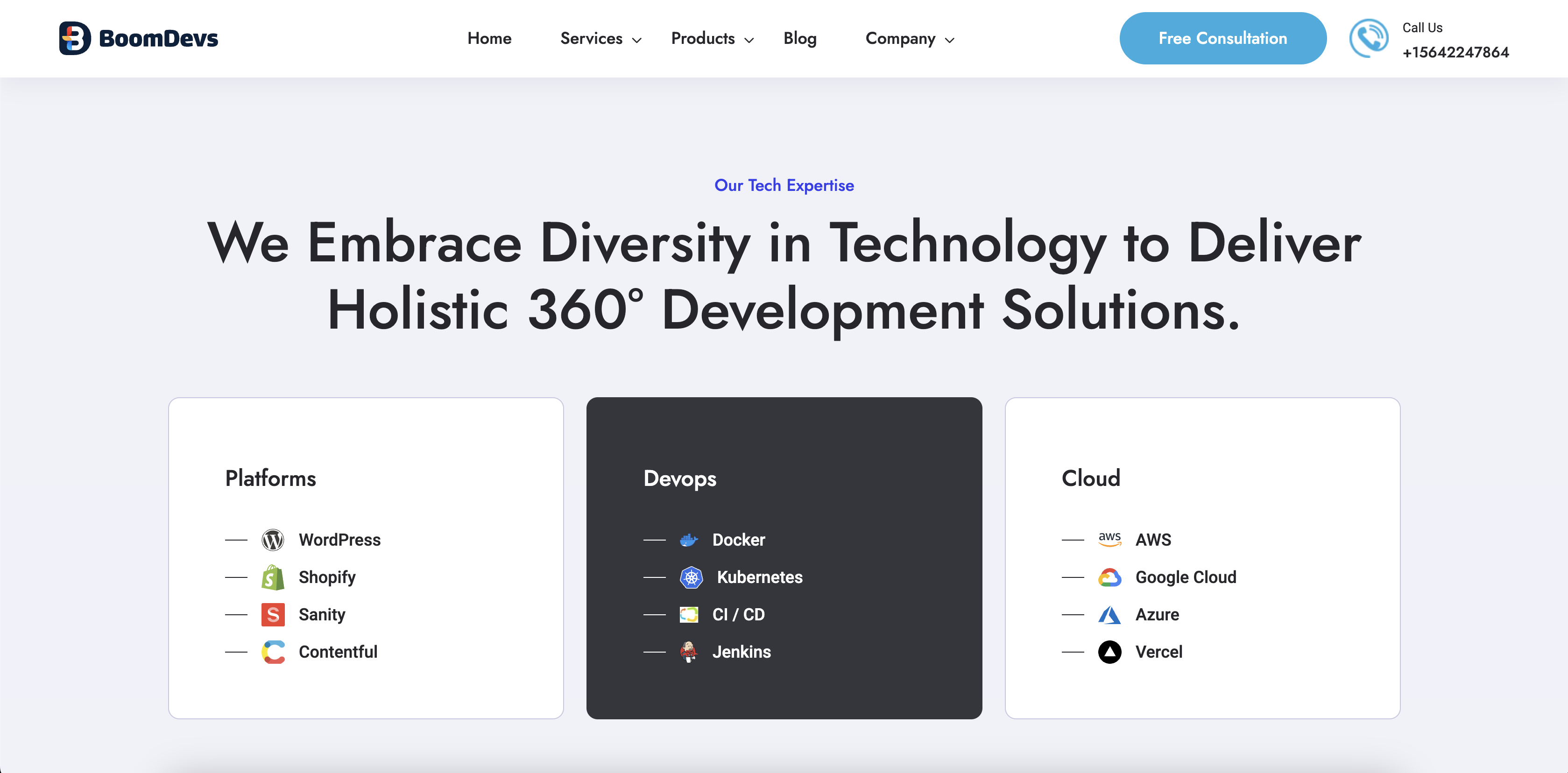
Task: Click the Jenkins butler icon
Action: click(689, 652)
